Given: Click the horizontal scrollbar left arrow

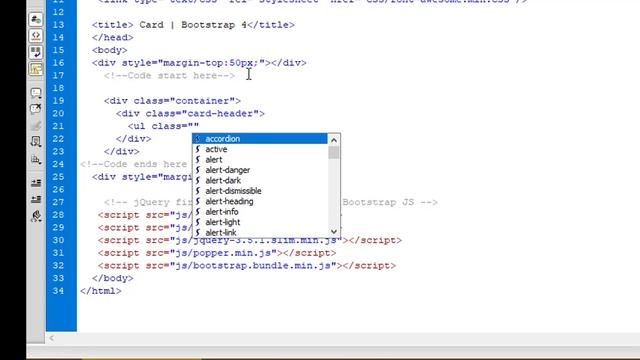Looking at the screenshot, I should click(x=51, y=338).
